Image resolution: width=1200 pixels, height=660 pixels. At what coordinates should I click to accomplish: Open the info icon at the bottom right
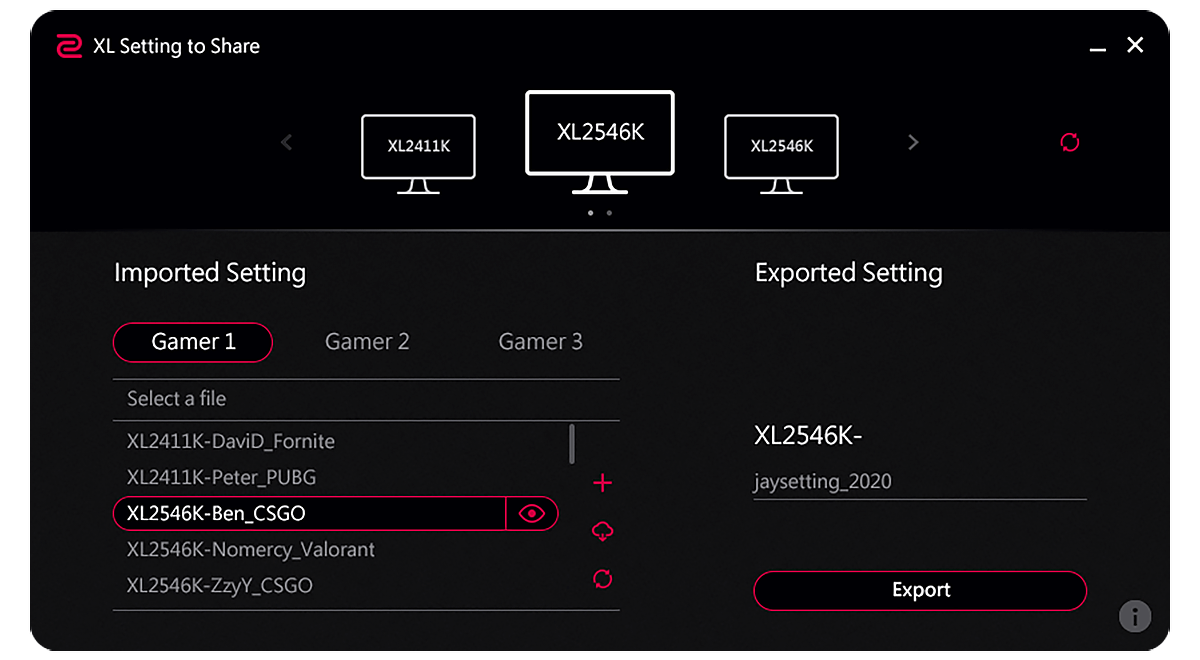1135,616
